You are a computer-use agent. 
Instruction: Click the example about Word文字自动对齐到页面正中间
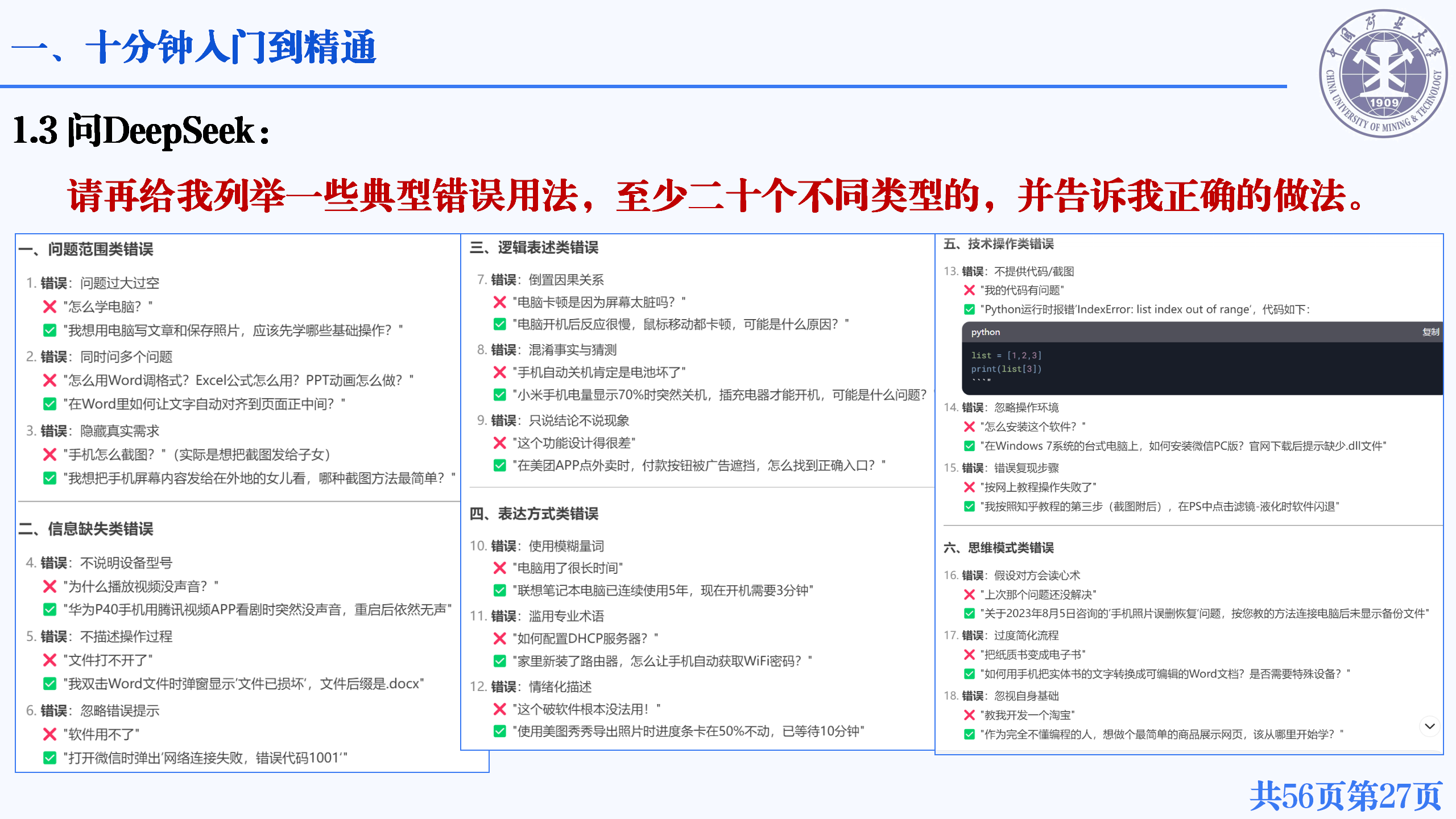[204, 404]
